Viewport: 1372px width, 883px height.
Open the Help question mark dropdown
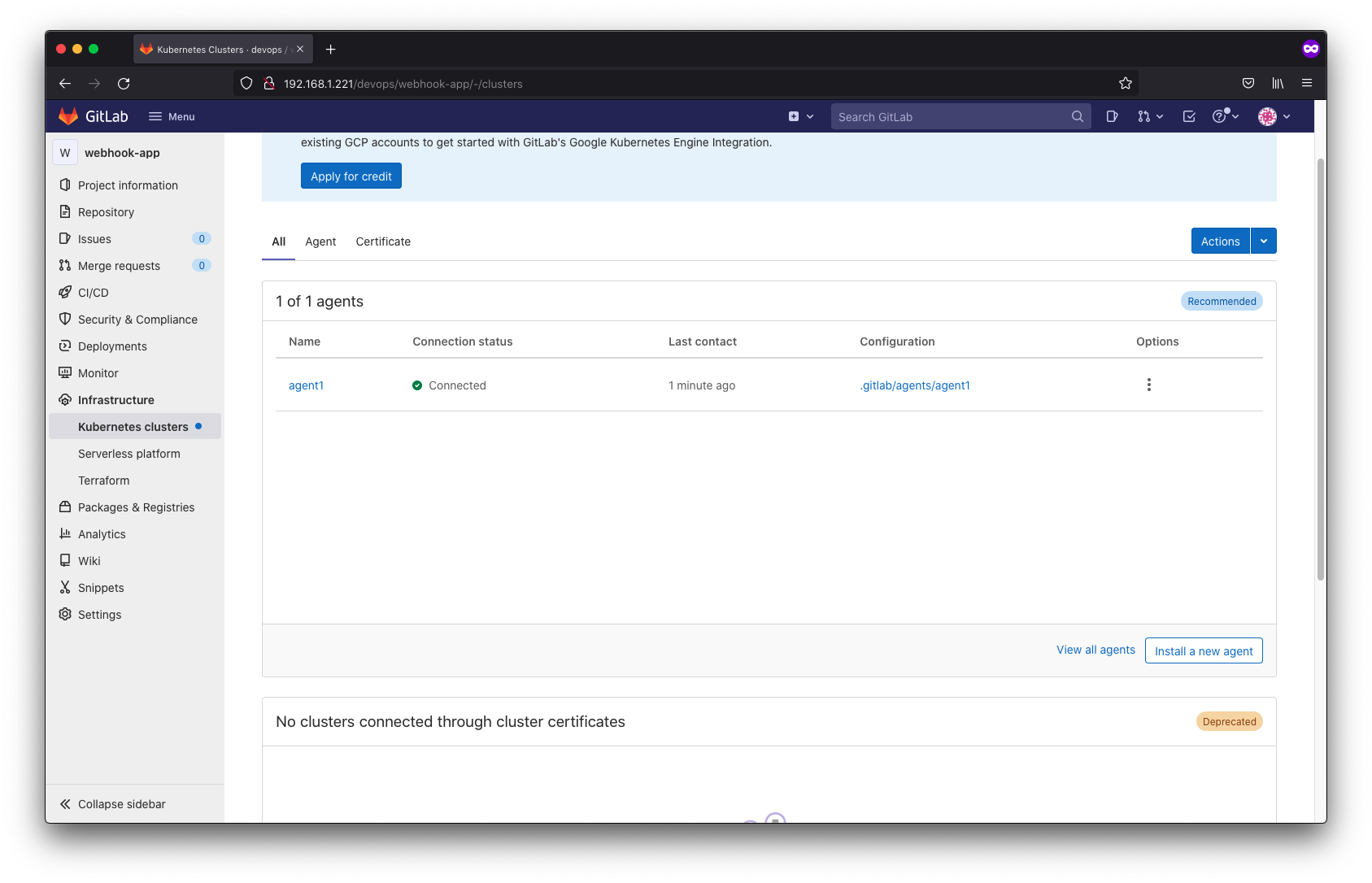tap(1225, 116)
